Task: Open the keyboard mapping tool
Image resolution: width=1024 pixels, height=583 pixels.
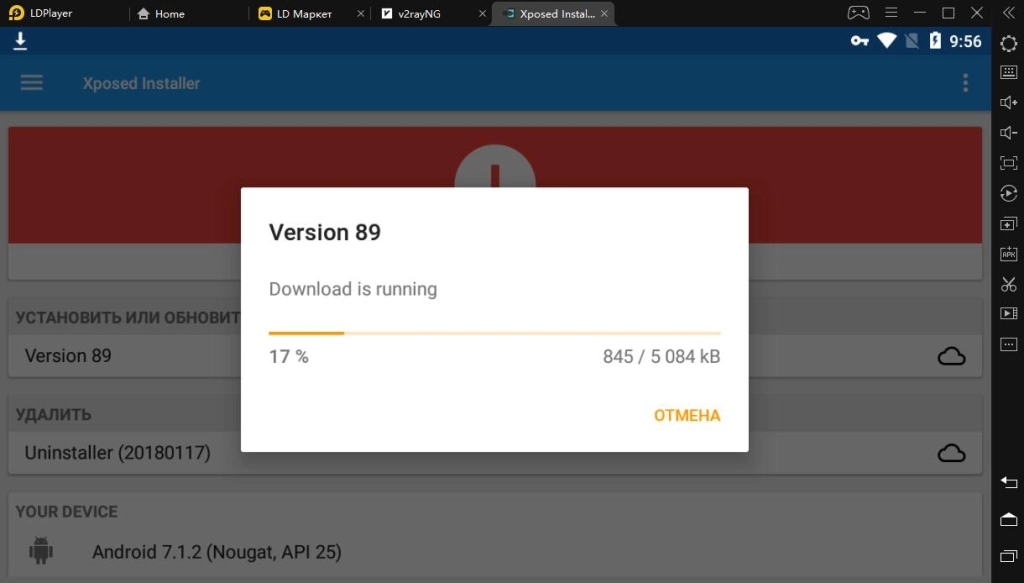Action: click(1008, 72)
